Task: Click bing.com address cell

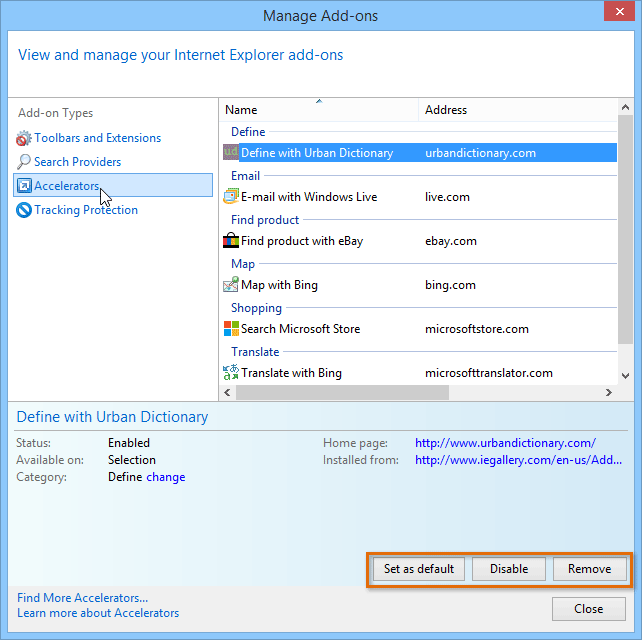Action: (450, 285)
